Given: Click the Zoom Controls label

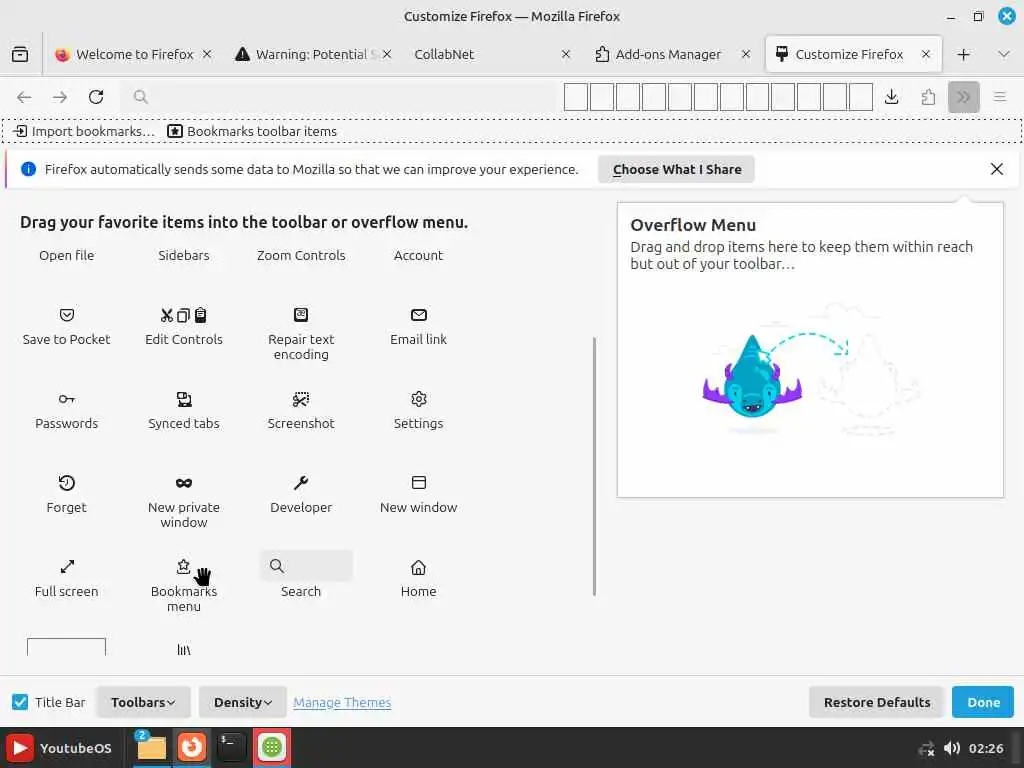Looking at the screenshot, I should click(301, 255).
